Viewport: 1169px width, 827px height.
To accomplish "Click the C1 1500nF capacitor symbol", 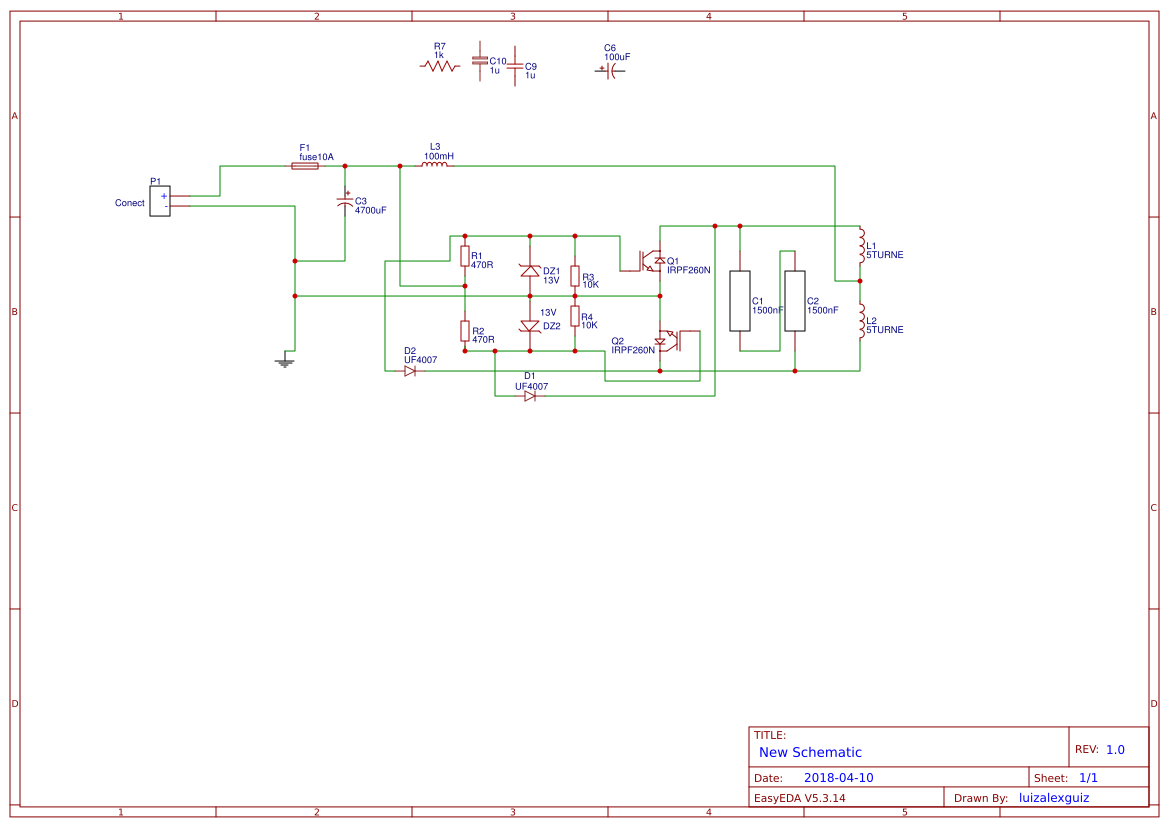I will pos(740,300).
